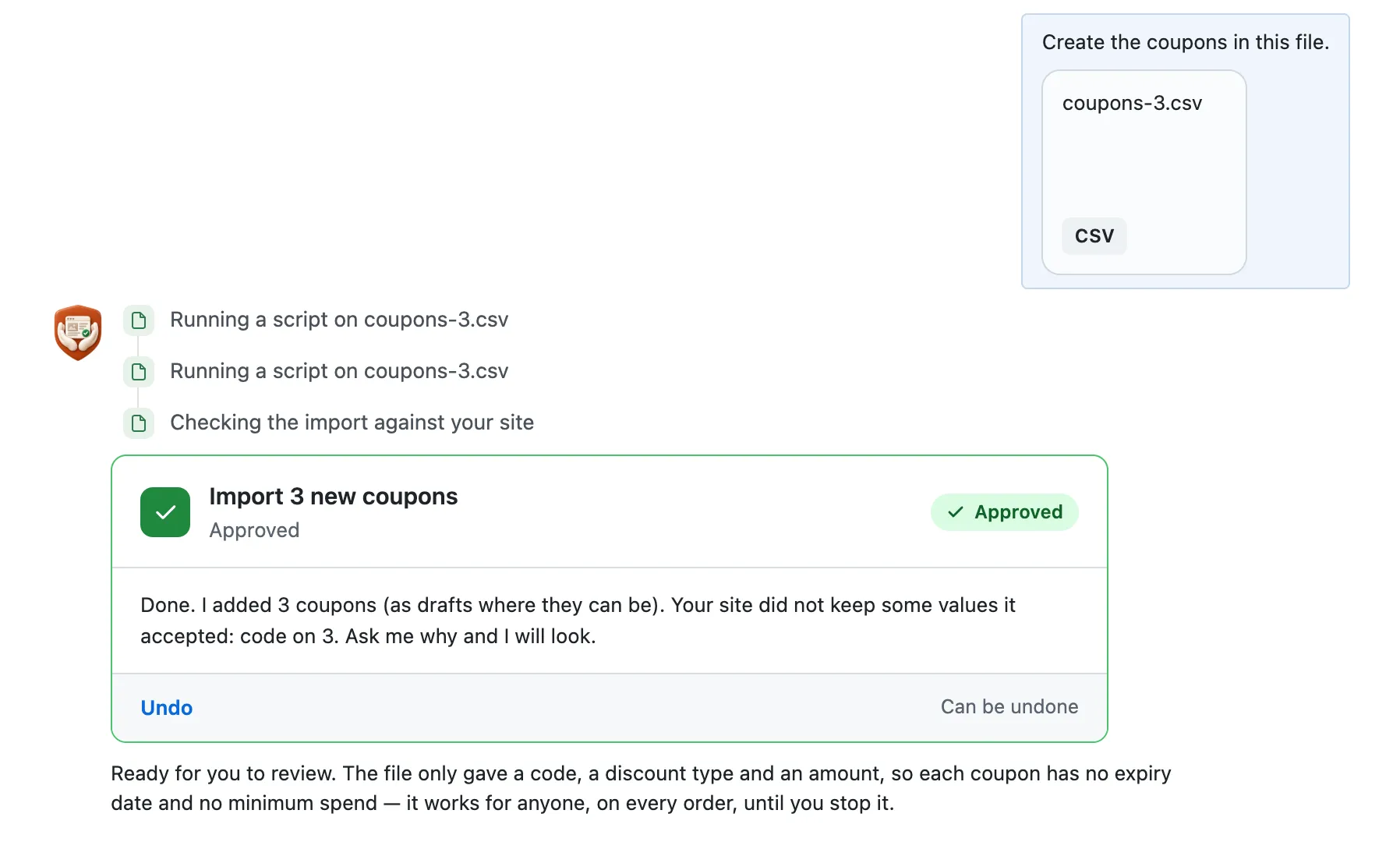Click the 'Can be undone' note
Screen dimensions: 1400x856
pos(1009,707)
